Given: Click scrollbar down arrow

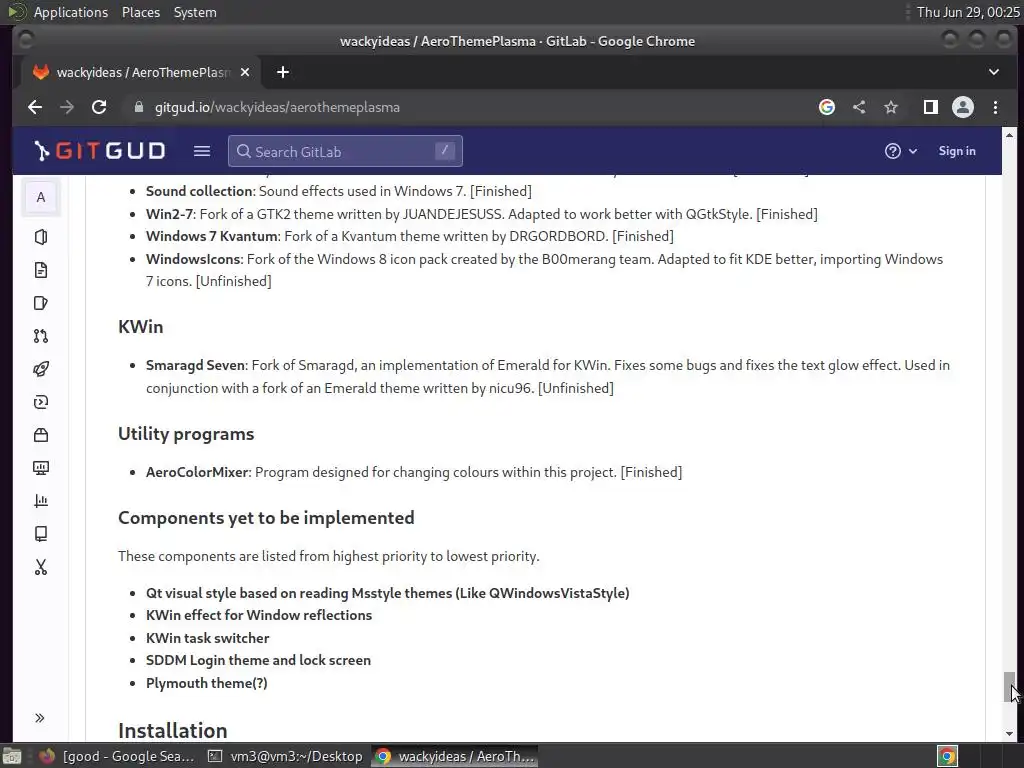Looking at the screenshot, I should [1010, 733].
